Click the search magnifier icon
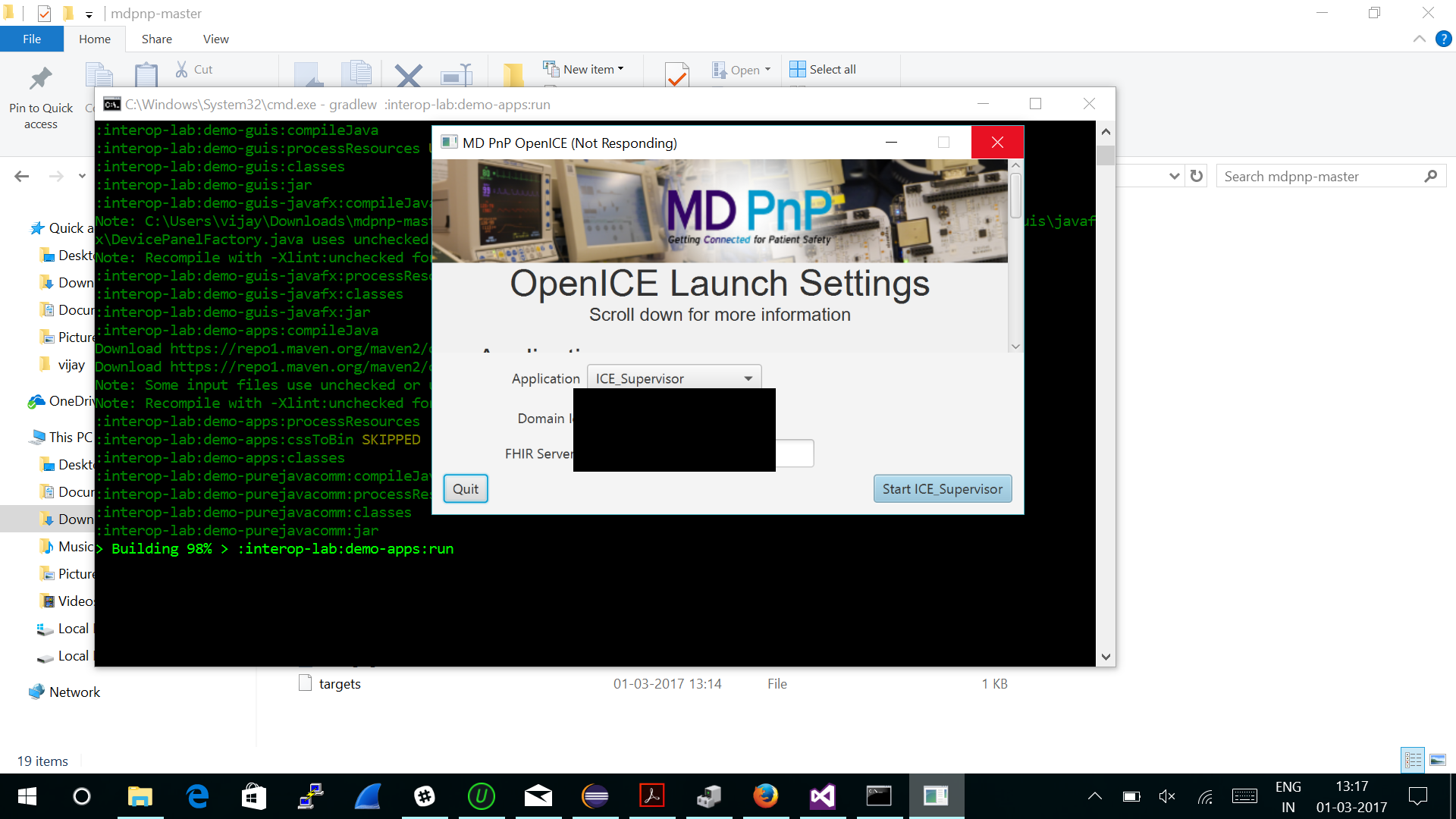The height and width of the screenshot is (819, 1456). point(1431,176)
